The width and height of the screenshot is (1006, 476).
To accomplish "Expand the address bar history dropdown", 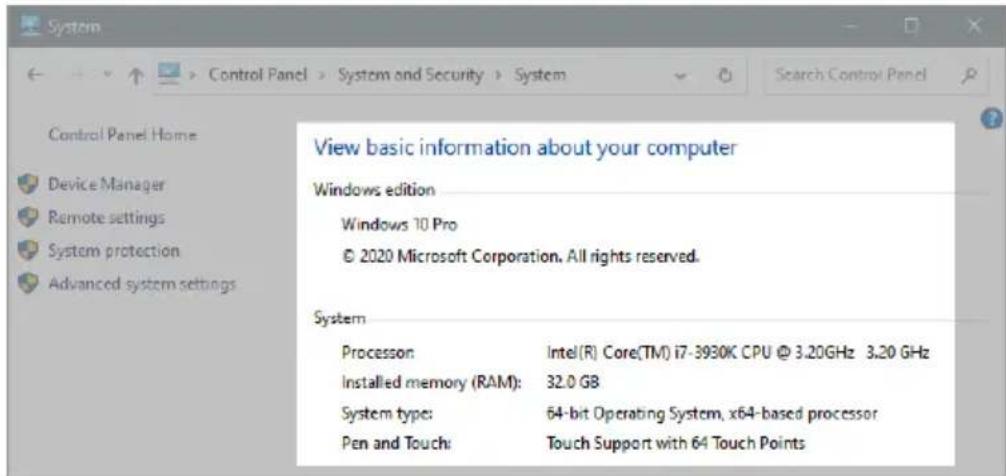I will click(x=681, y=76).
